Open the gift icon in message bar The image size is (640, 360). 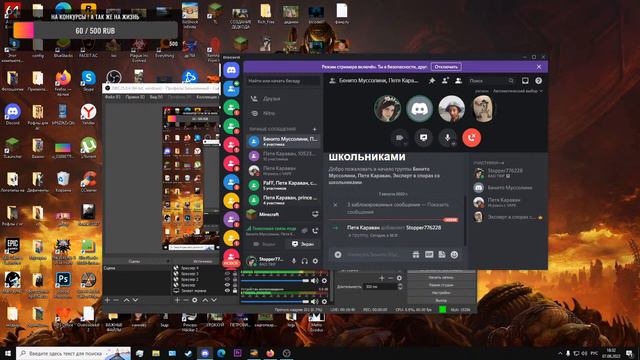coord(416,255)
